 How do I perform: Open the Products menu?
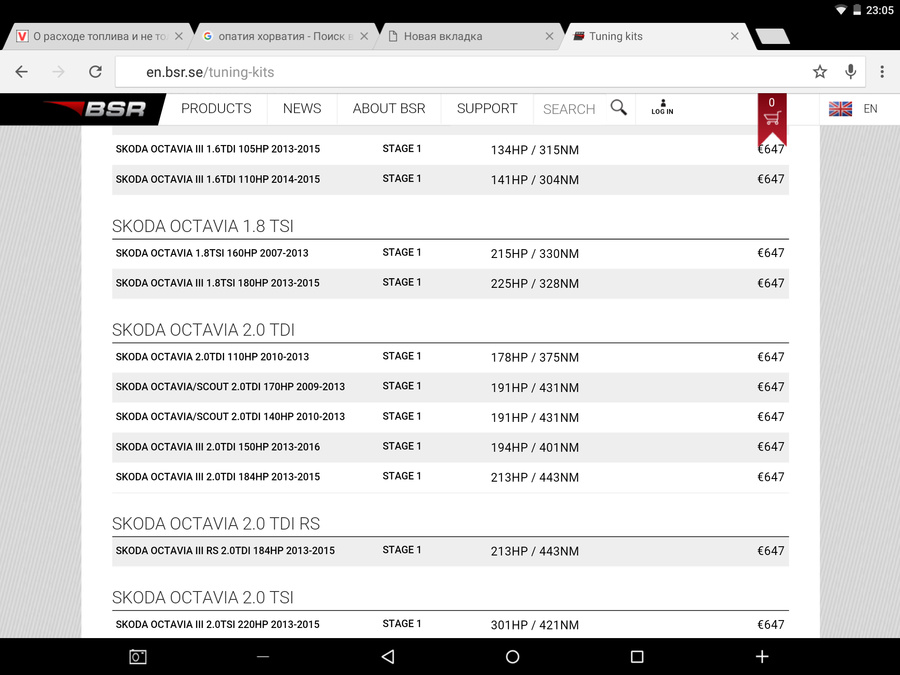click(x=216, y=108)
